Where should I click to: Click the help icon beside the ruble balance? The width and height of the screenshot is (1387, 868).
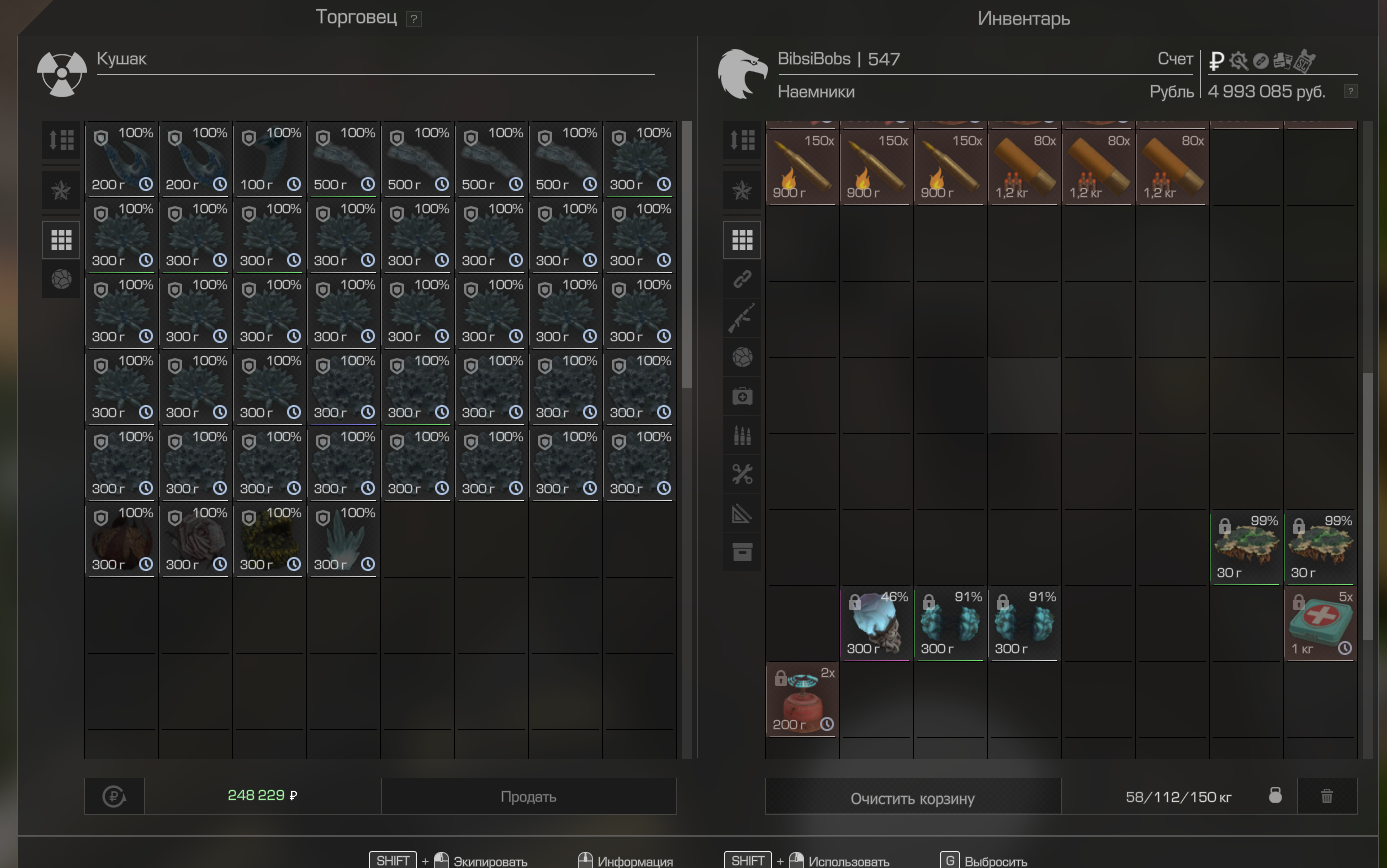pos(1350,91)
